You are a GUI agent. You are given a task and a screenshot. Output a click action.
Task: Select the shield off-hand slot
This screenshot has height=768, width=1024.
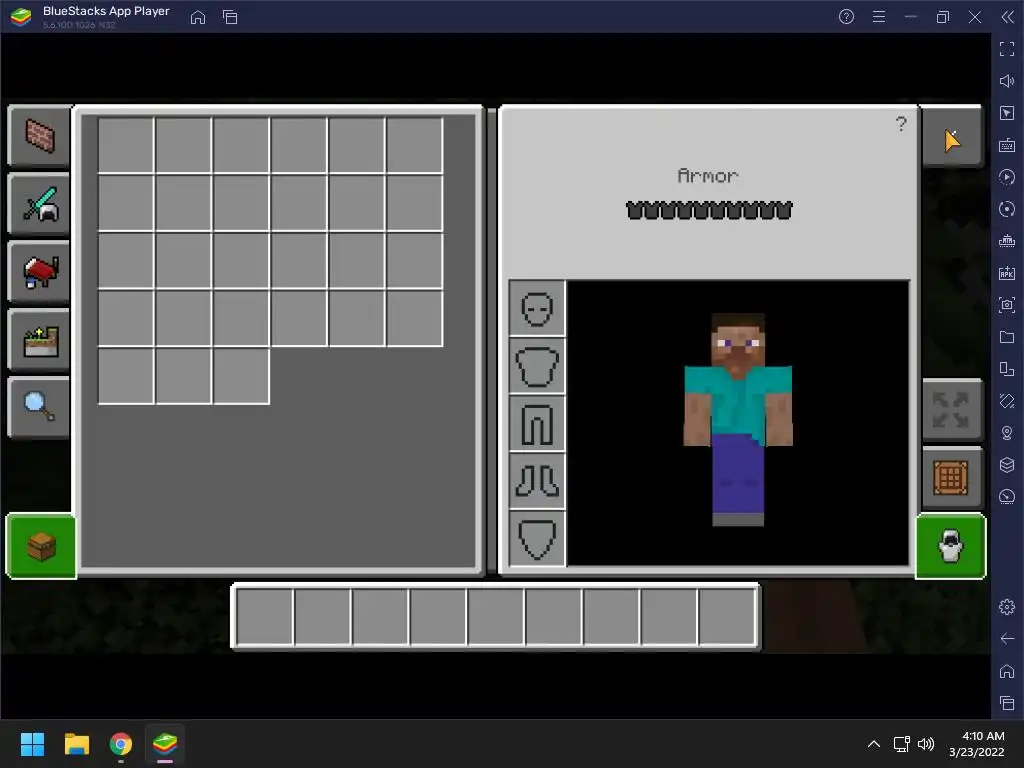pos(537,538)
